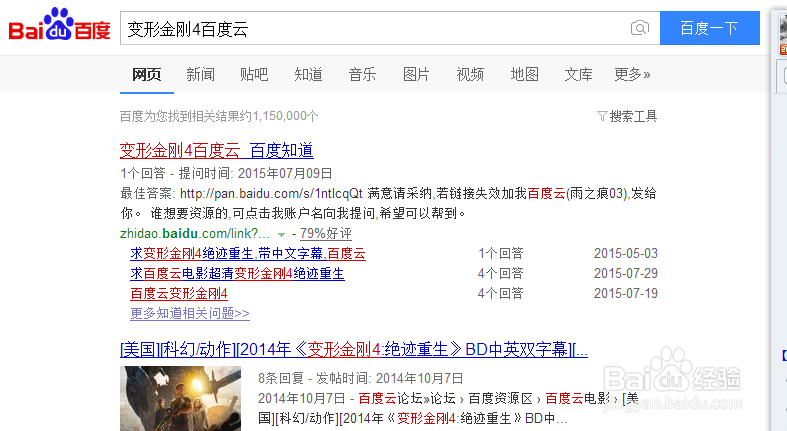
Task: Click the Transformers 4 movie thumbnail
Action: point(181,398)
